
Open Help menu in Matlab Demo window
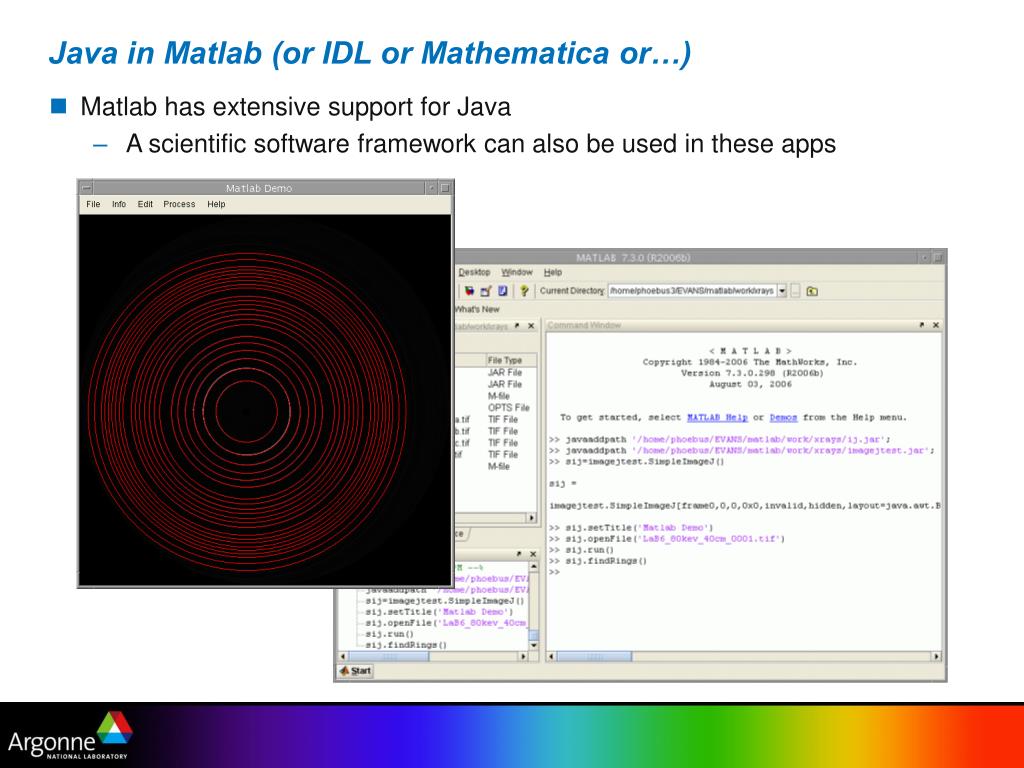(216, 204)
